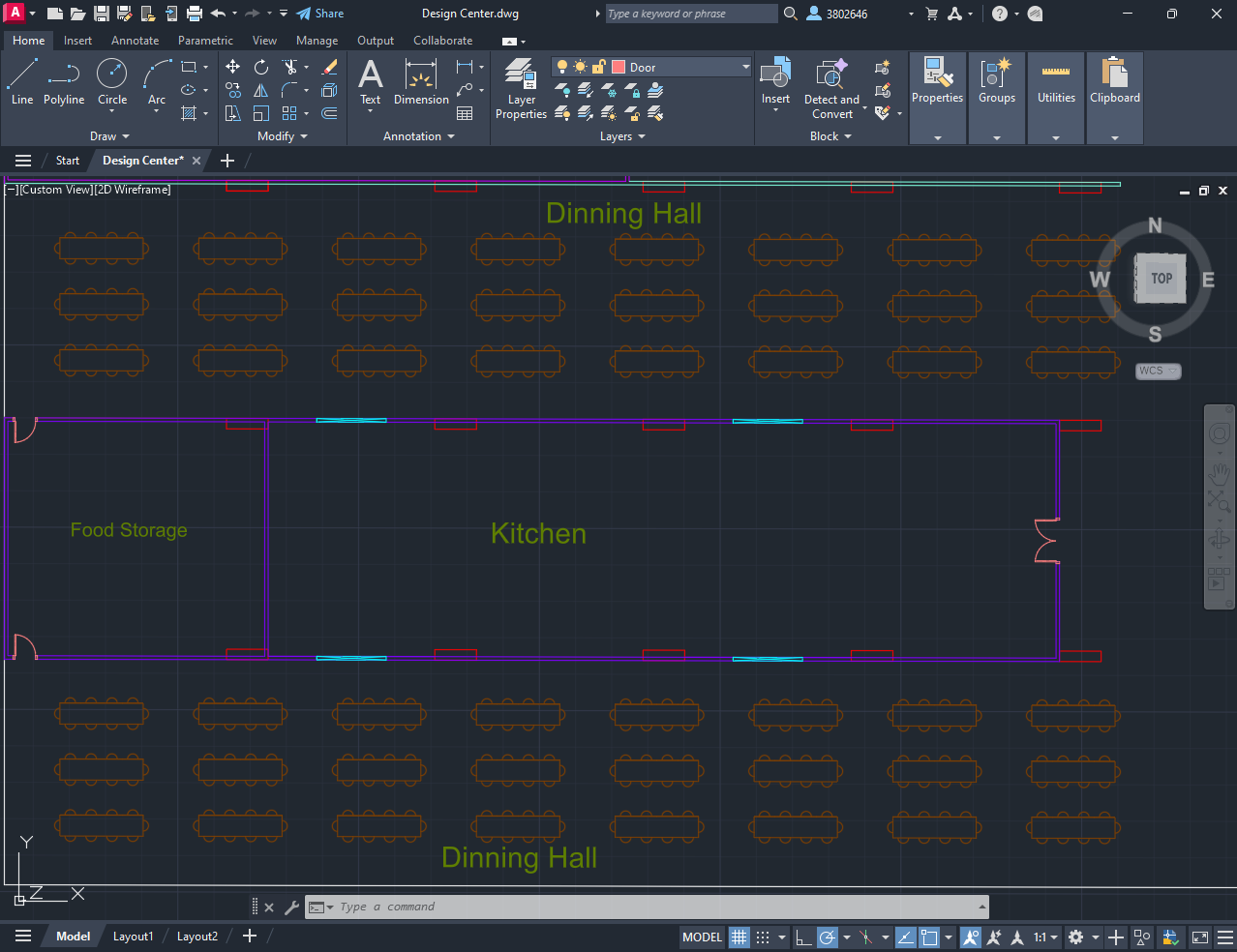Select the Line tool
The width and height of the screenshot is (1237, 952).
click(x=22, y=81)
